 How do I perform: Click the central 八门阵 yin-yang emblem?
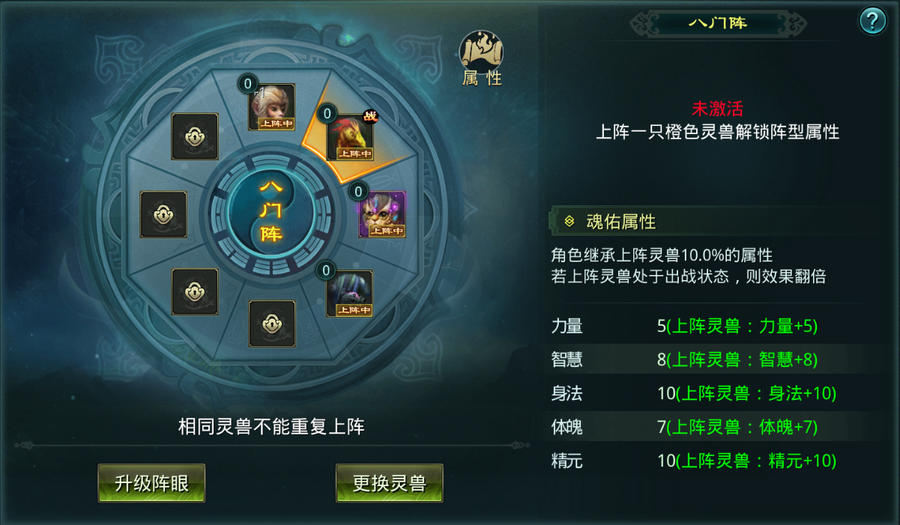(x=271, y=213)
